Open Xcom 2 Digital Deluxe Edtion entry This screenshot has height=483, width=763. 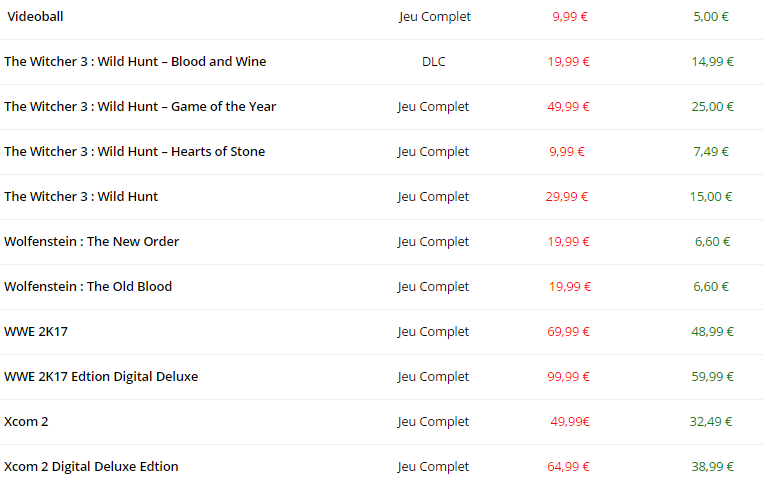(x=91, y=466)
